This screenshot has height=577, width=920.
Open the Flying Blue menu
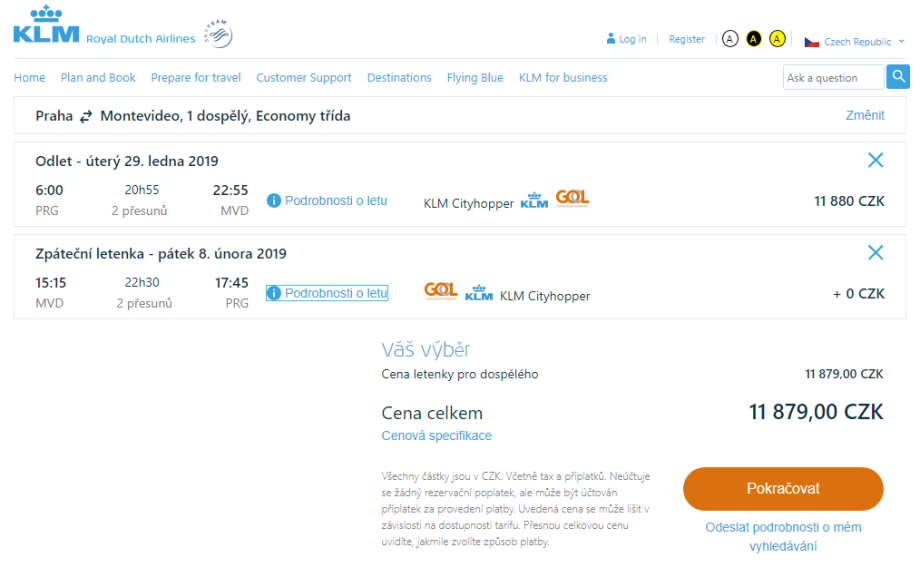tap(475, 78)
